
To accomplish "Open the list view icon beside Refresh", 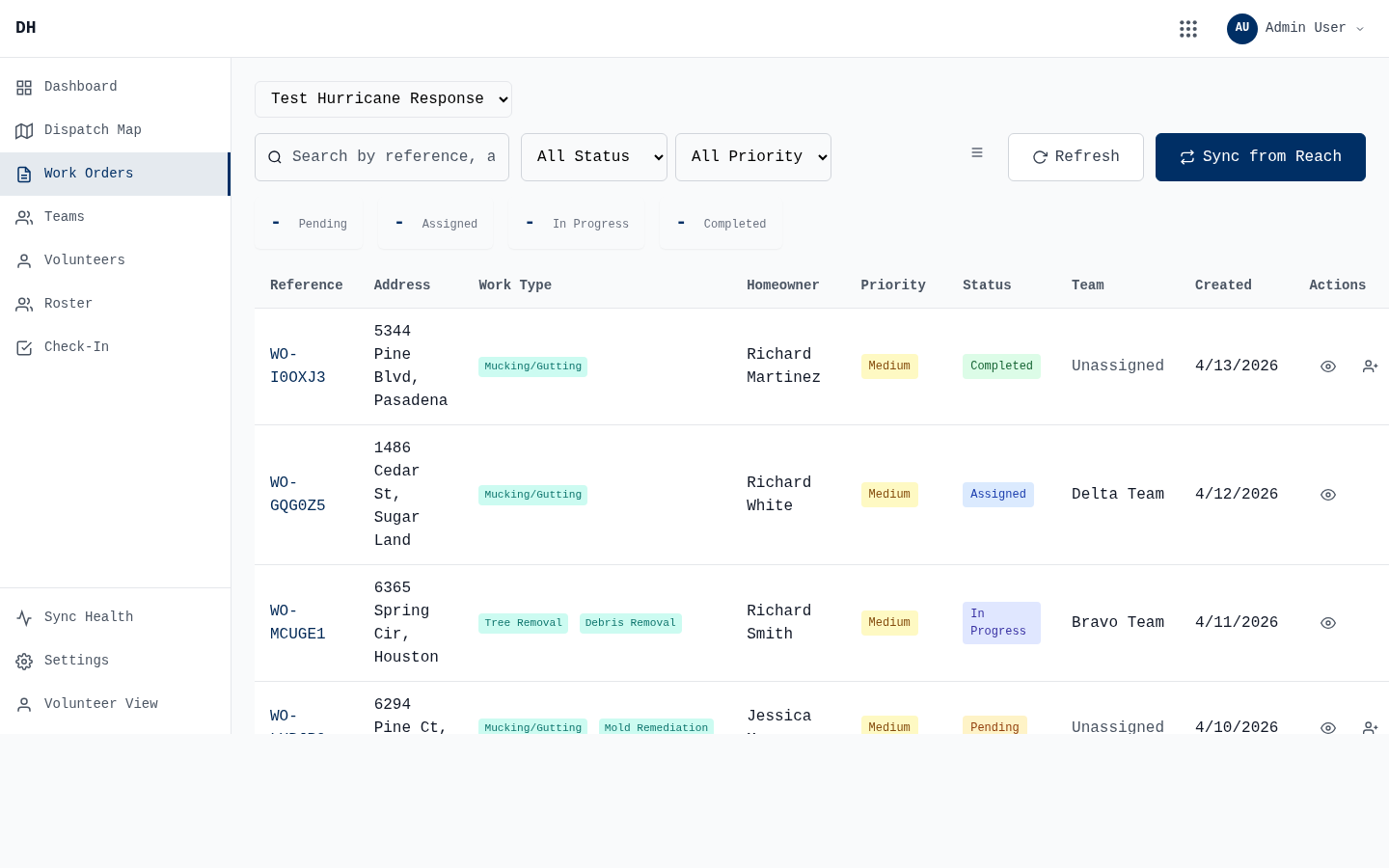I will tap(977, 152).
